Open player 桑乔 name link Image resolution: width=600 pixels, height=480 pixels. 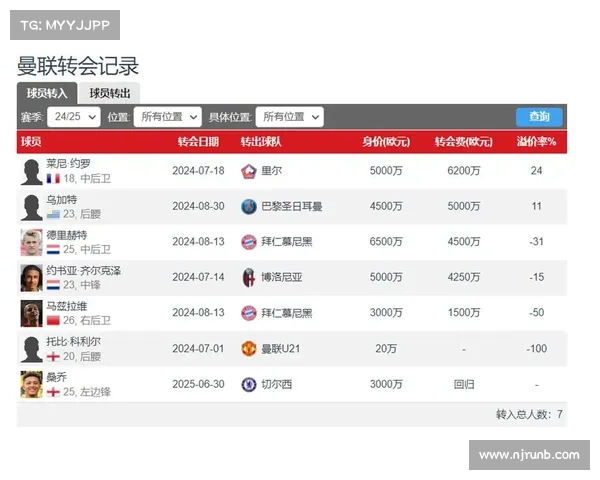[x=57, y=377]
